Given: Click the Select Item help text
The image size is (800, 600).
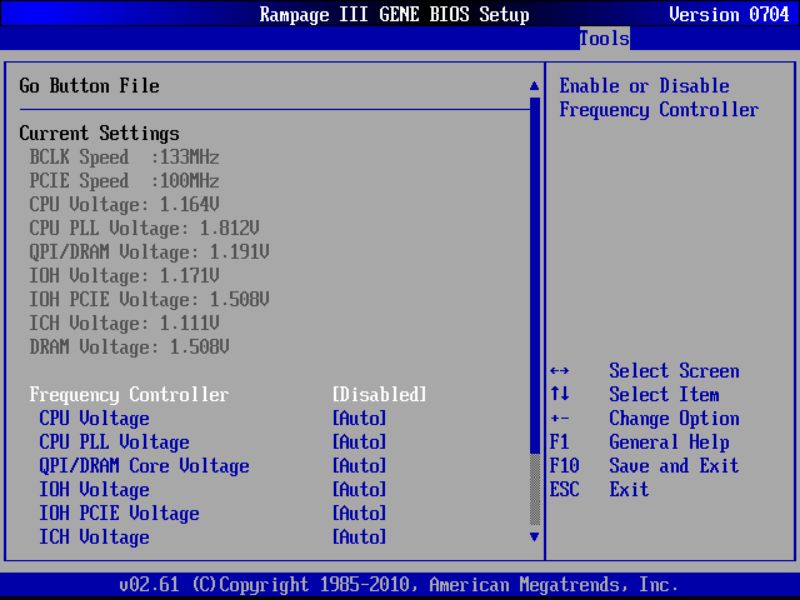Looking at the screenshot, I should point(664,394).
